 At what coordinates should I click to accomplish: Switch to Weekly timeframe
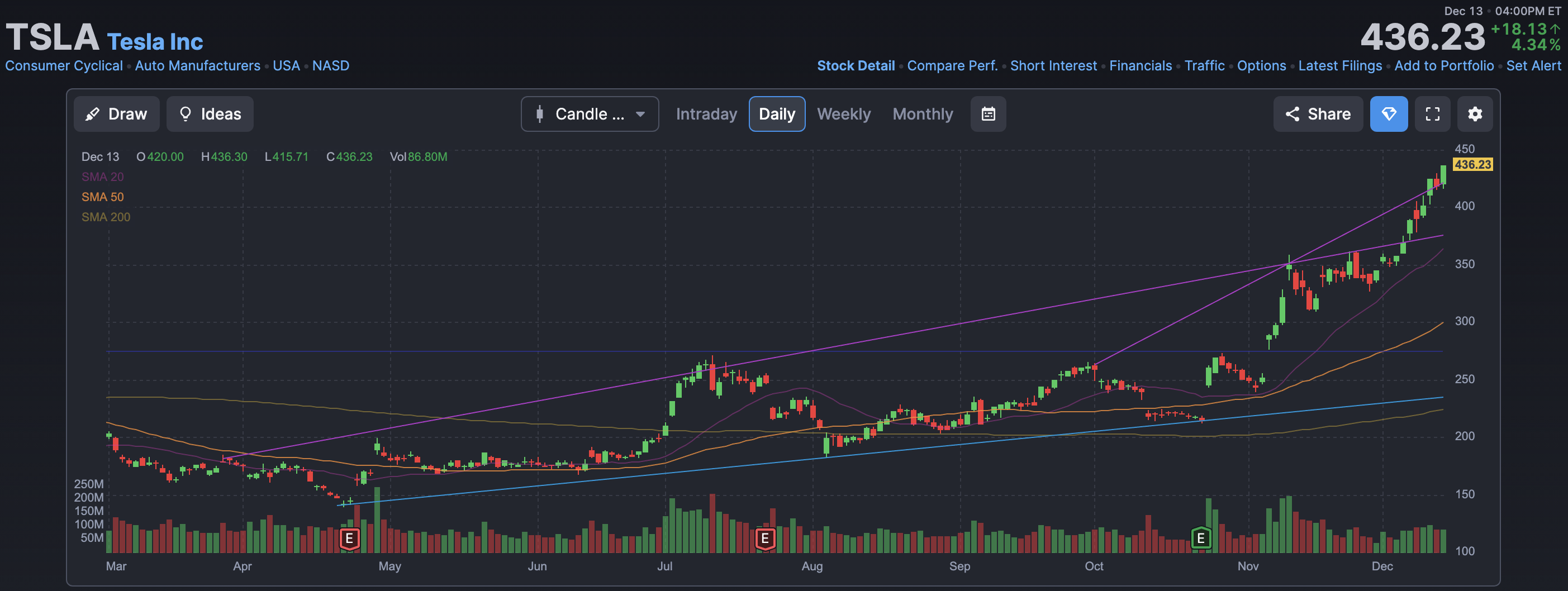(x=843, y=114)
